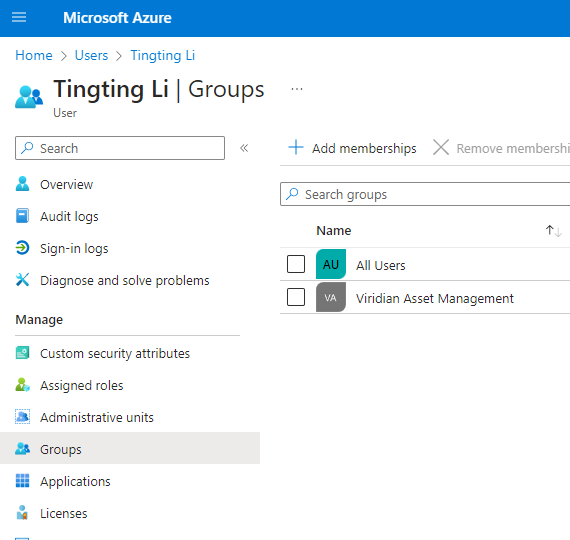The height and width of the screenshot is (540, 570).
Task: Open Overview in the sidebar
Action: point(67,184)
